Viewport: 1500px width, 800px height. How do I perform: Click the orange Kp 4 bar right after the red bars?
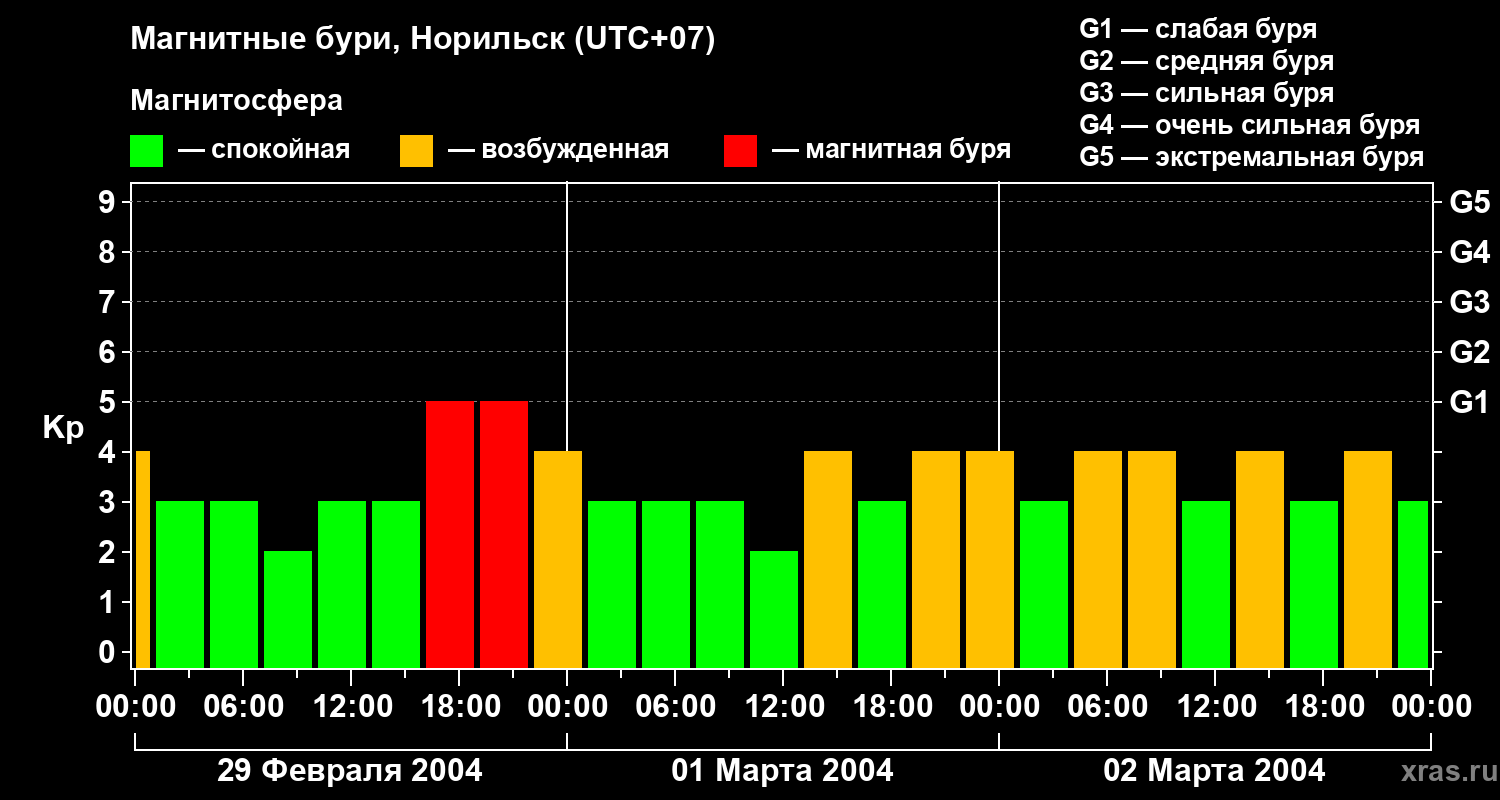click(x=558, y=559)
